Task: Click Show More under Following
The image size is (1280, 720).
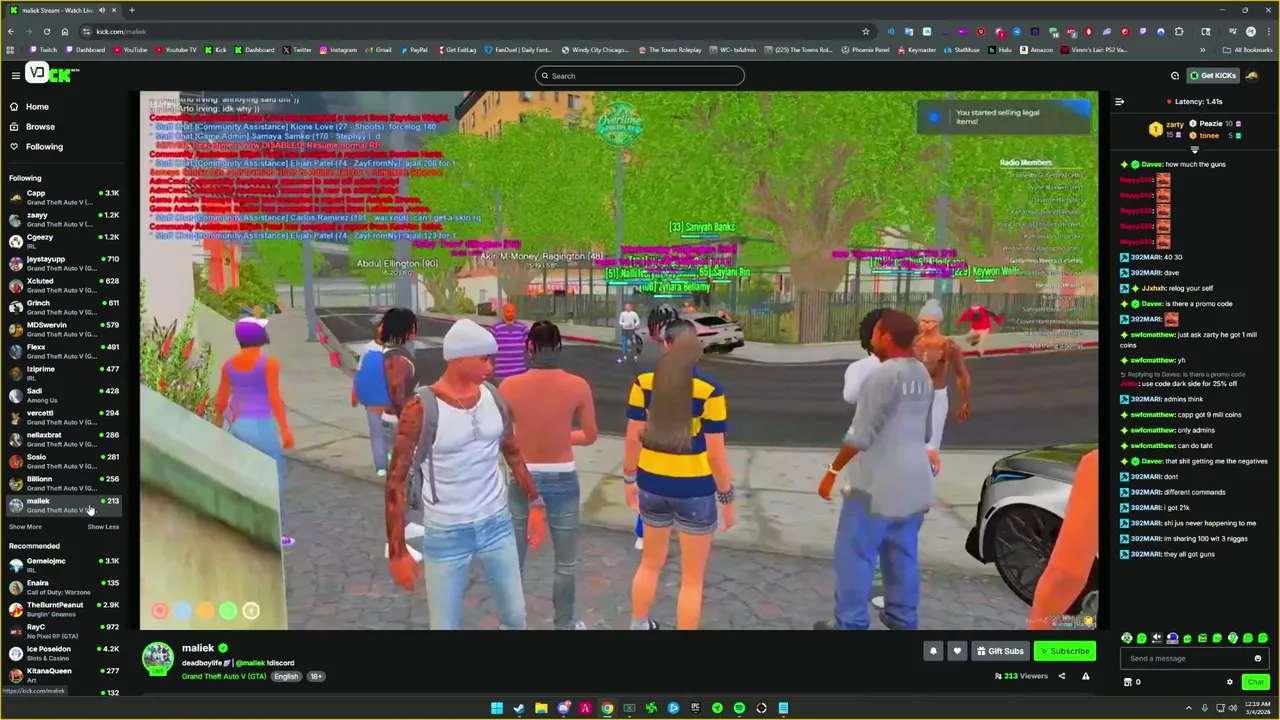Action: coord(25,527)
